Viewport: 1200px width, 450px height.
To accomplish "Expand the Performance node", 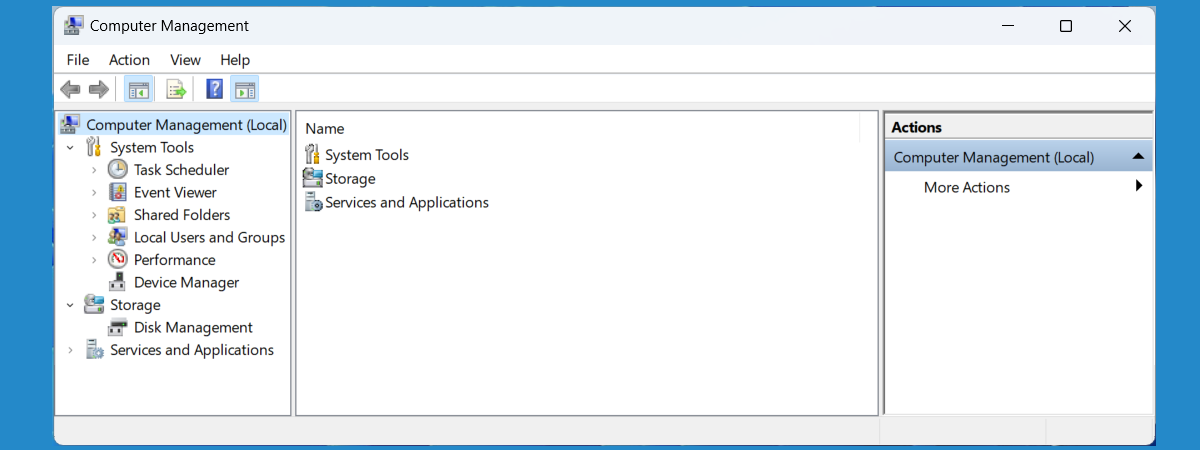I will coord(94,260).
